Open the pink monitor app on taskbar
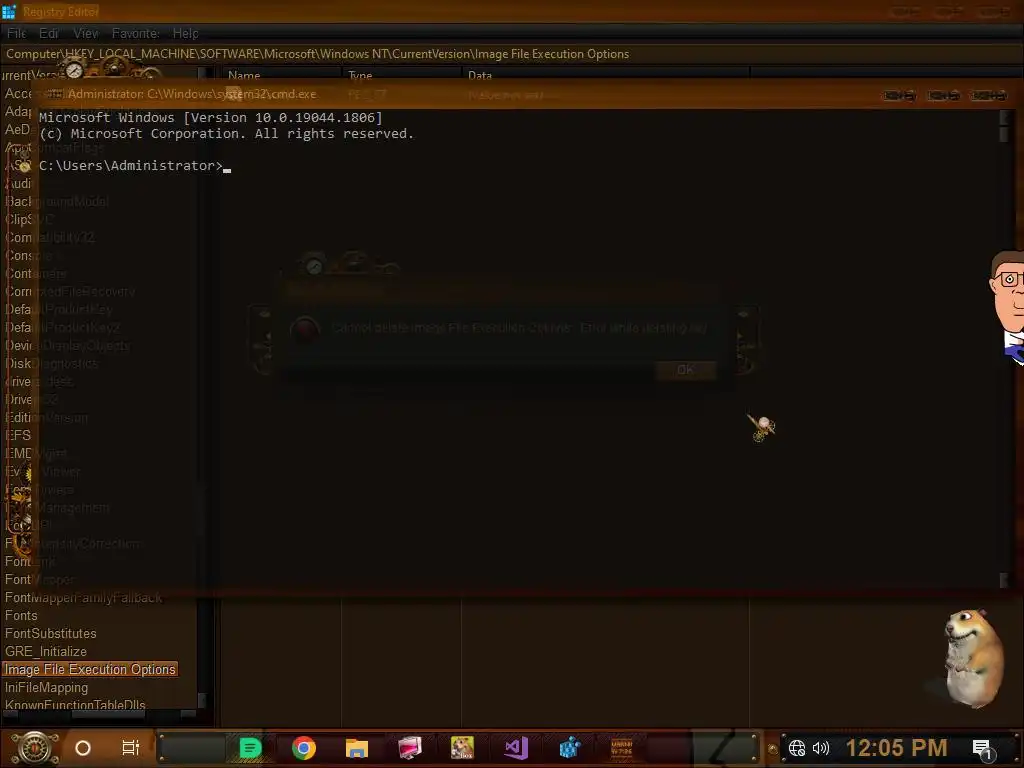The image size is (1024, 768). click(409, 748)
